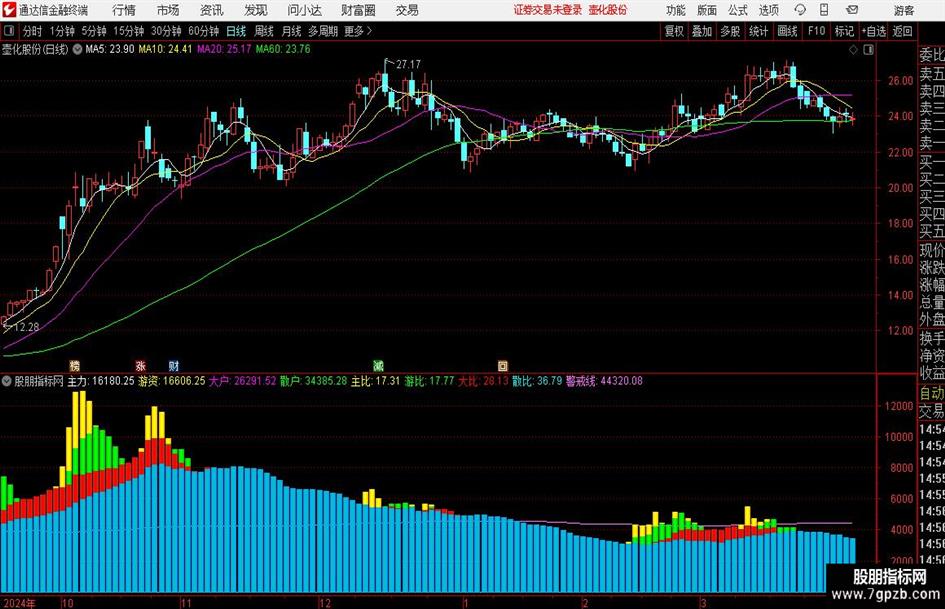Viewport: 945px width, 609px height.
Task: Switch to 1分钟 period
Action: click(61, 31)
